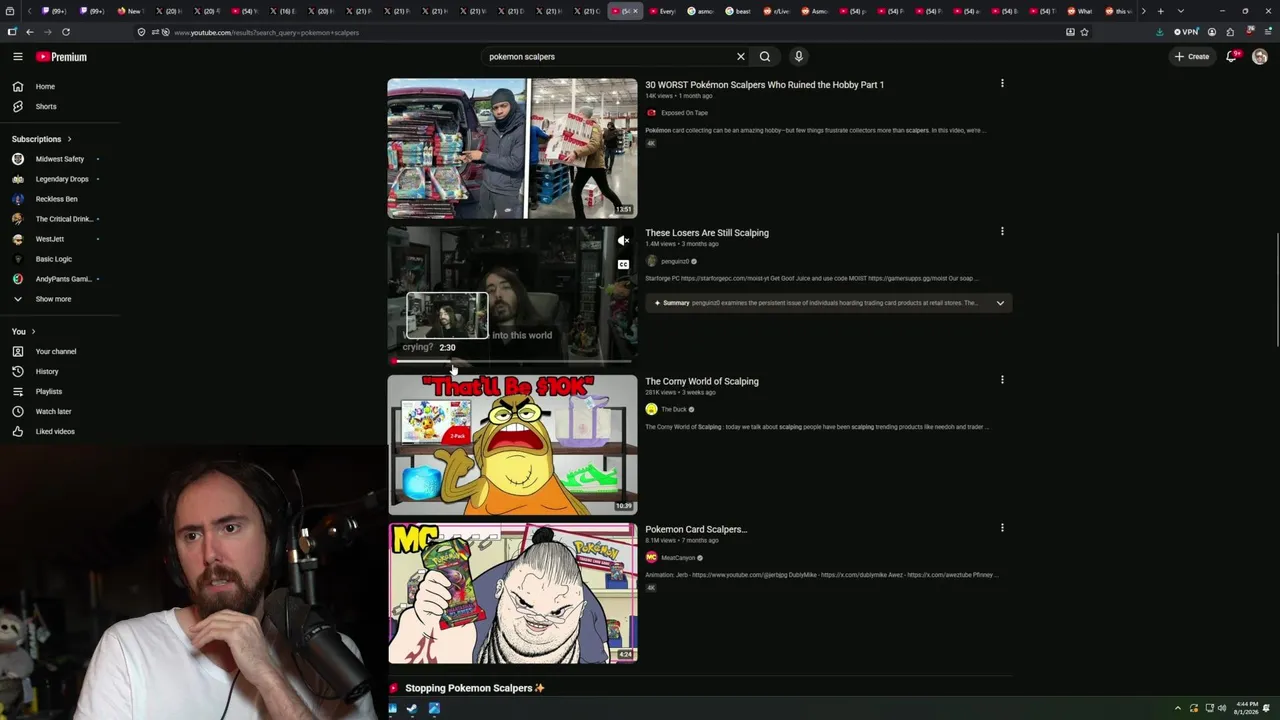Open options for 30 WORST Pokémon Scalpers video
The height and width of the screenshot is (720, 1280).
pyautogui.click(x=1002, y=84)
